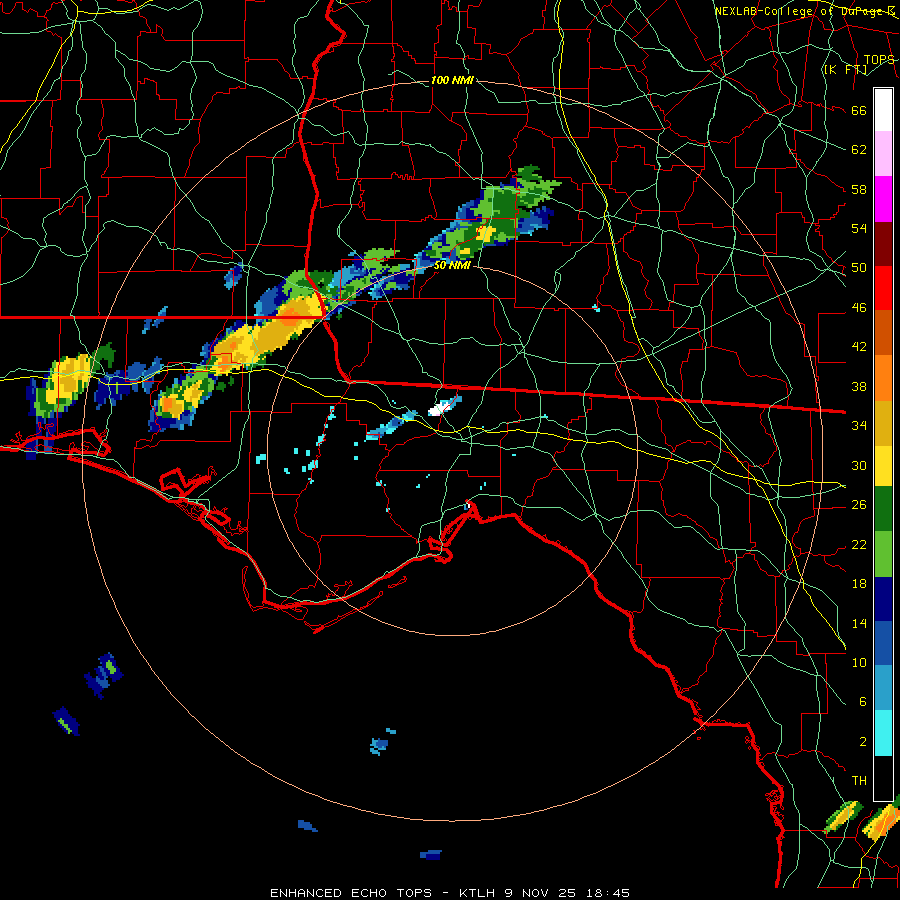Image resolution: width=900 pixels, height=900 pixels.
Task: Pick the cyan legend color band
Action: 883,733
